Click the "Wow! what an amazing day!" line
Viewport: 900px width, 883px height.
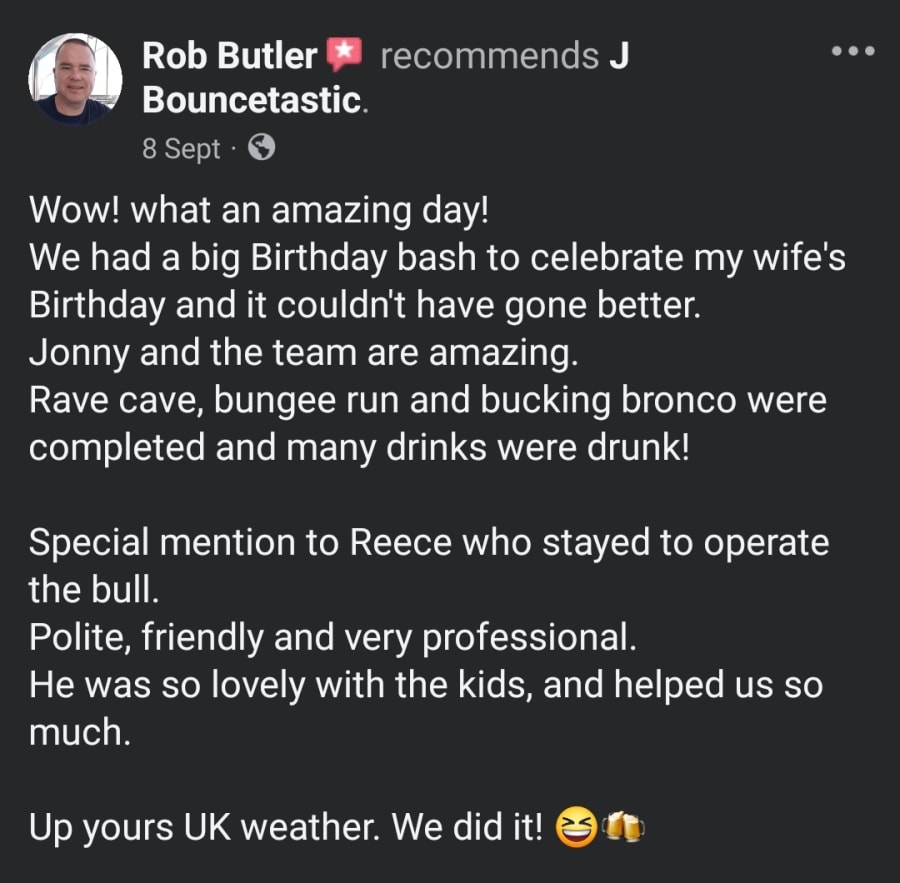point(260,210)
